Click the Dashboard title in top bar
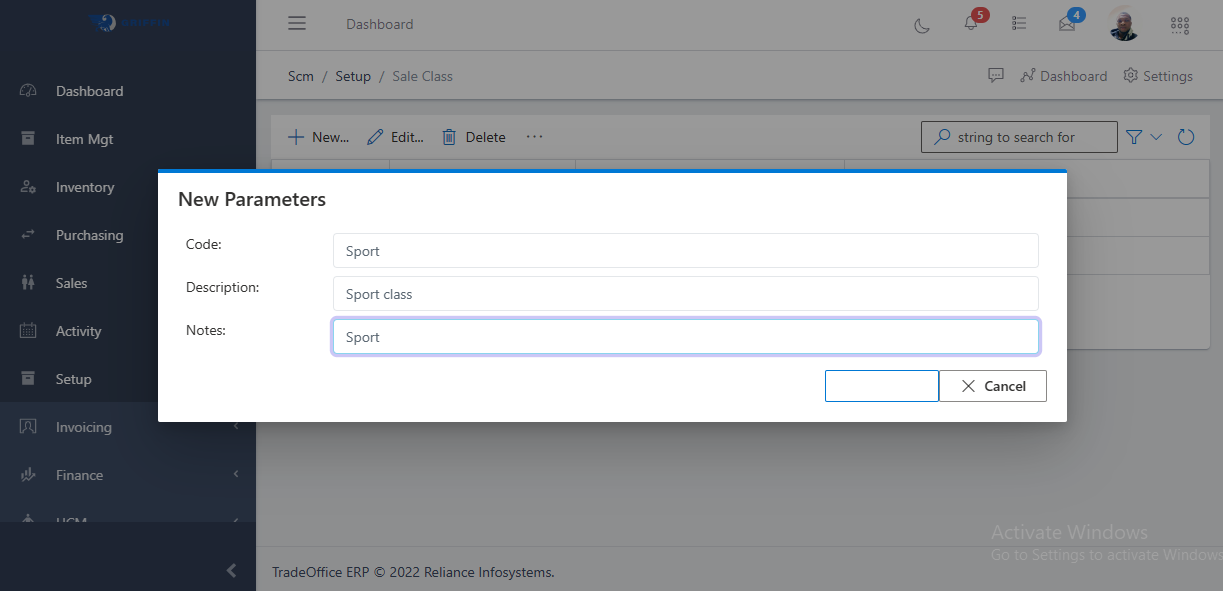The width and height of the screenshot is (1223, 591). tap(379, 24)
